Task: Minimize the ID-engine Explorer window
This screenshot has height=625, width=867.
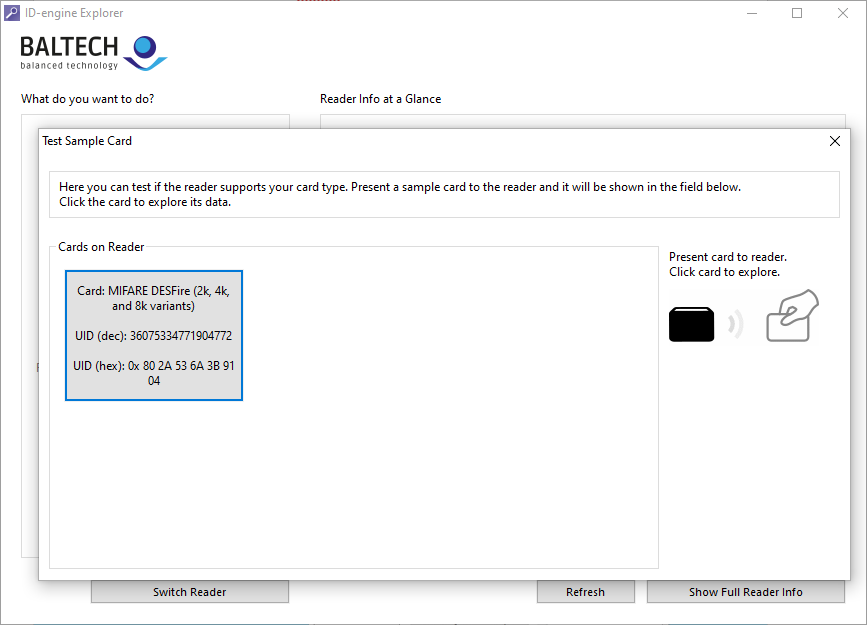Action: click(x=752, y=13)
